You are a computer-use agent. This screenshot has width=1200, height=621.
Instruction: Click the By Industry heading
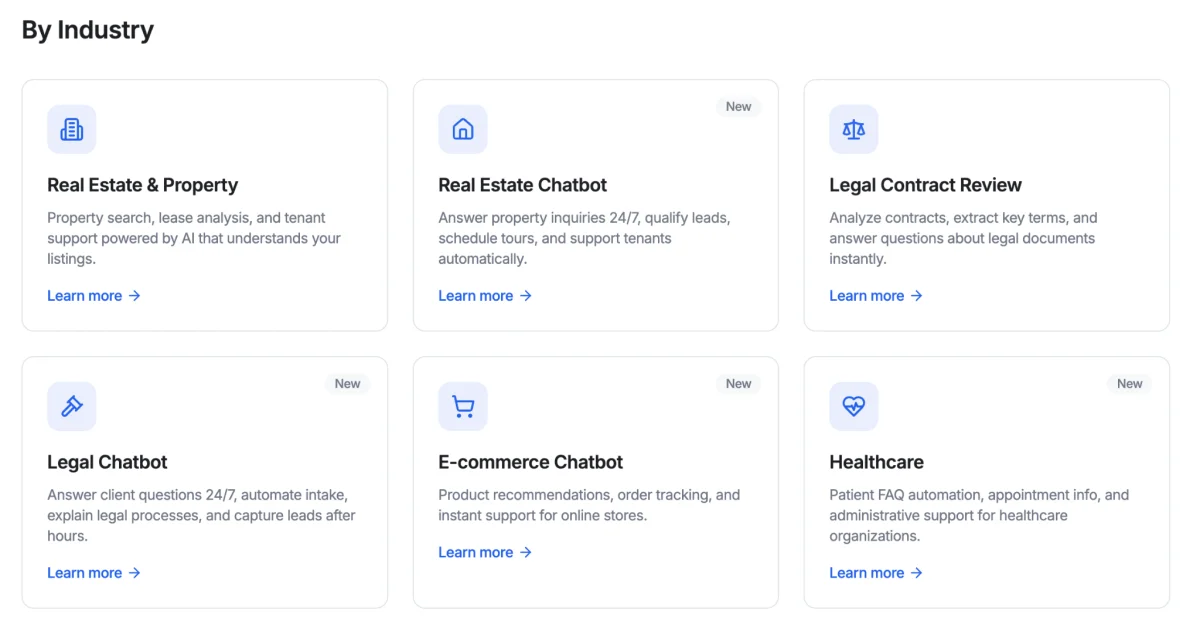[87, 29]
